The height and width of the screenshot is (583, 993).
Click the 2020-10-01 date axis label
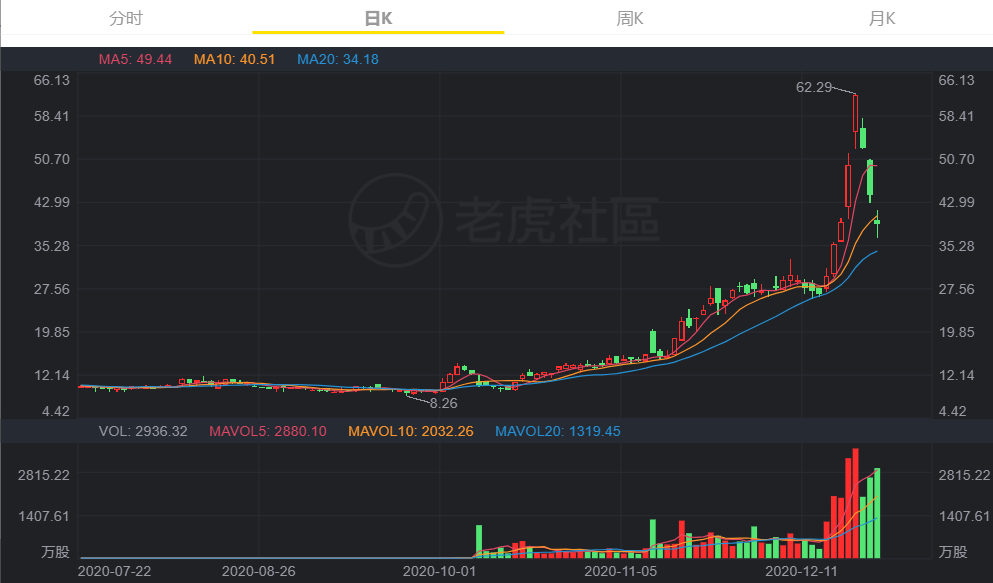439,571
